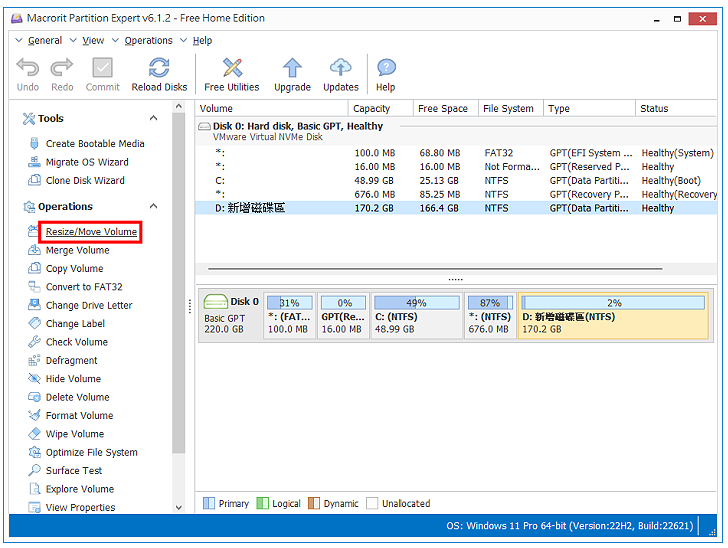This screenshot has width=728, height=548.
Task: Sort by the File System column header
Action: [x=511, y=108]
